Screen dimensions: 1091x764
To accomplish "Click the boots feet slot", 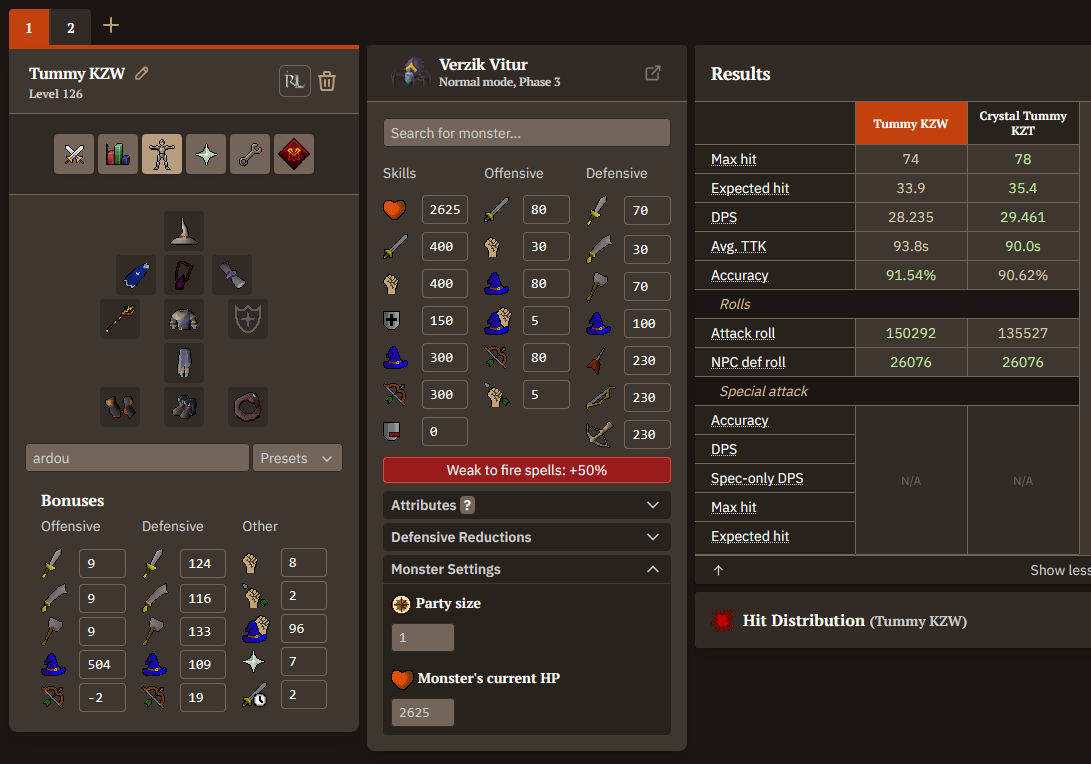I will [184, 407].
